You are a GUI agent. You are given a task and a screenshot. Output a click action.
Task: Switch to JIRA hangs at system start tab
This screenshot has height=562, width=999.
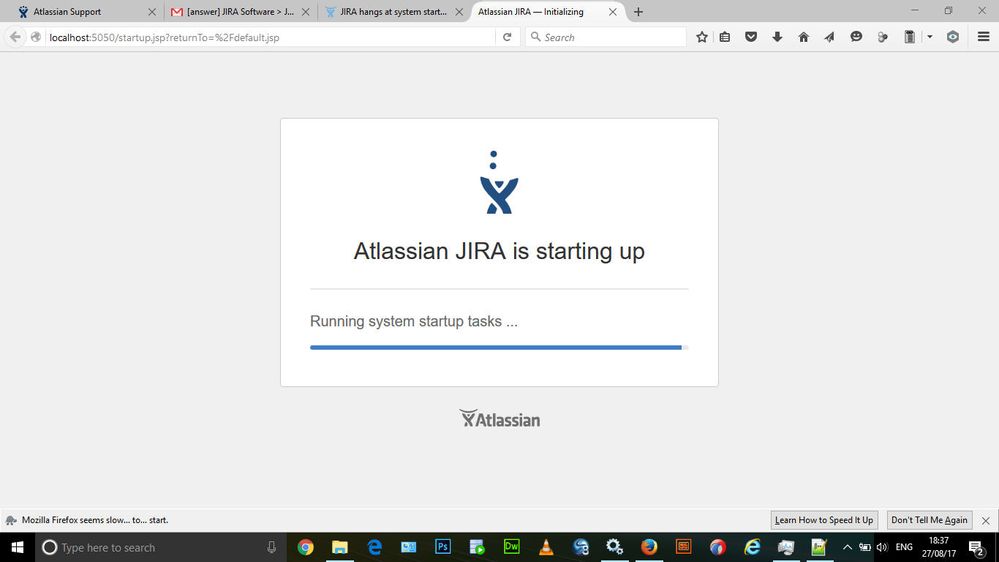(x=394, y=11)
